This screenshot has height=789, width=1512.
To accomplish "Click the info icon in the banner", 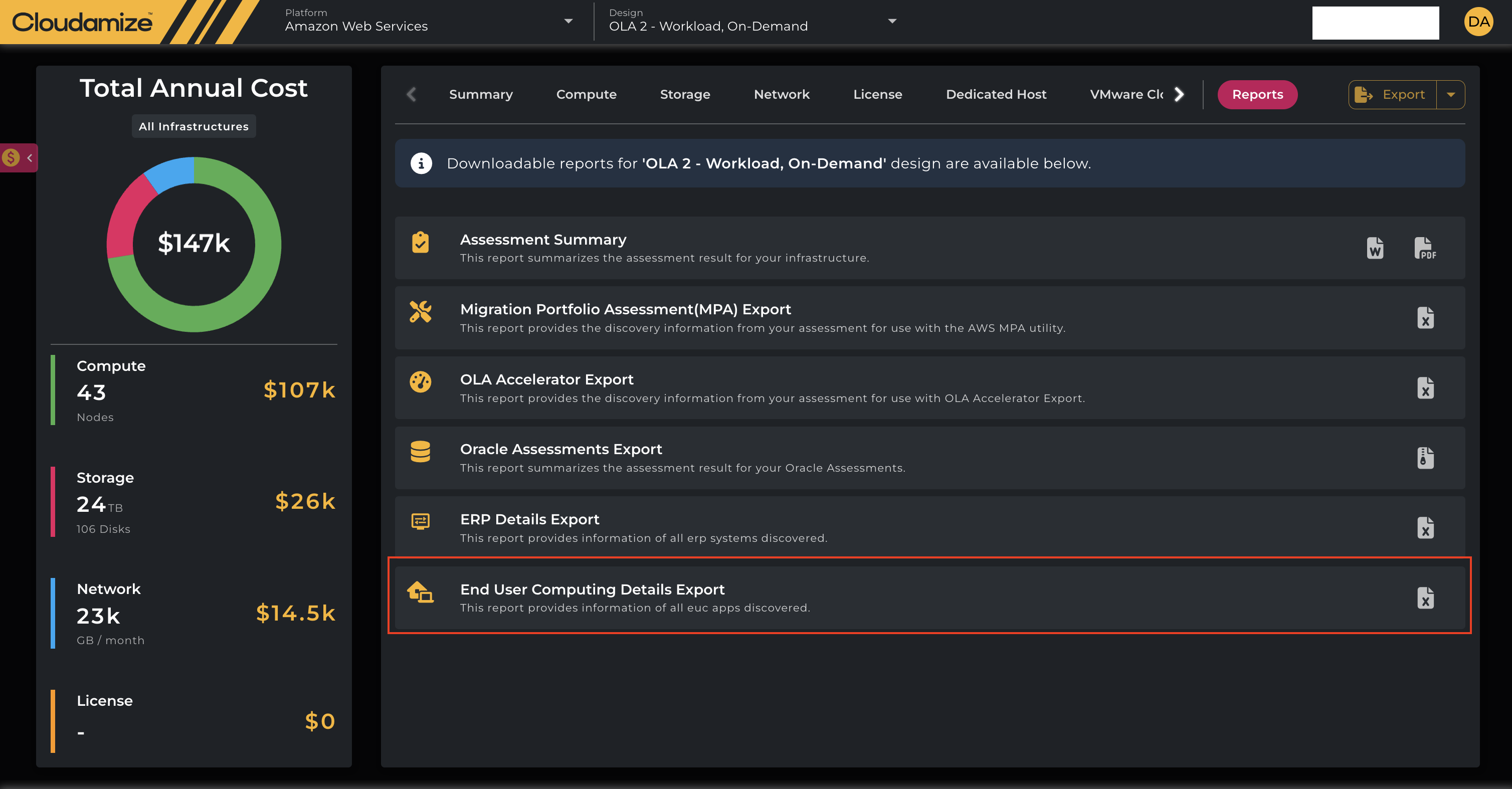I will pyautogui.click(x=421, y=163).
